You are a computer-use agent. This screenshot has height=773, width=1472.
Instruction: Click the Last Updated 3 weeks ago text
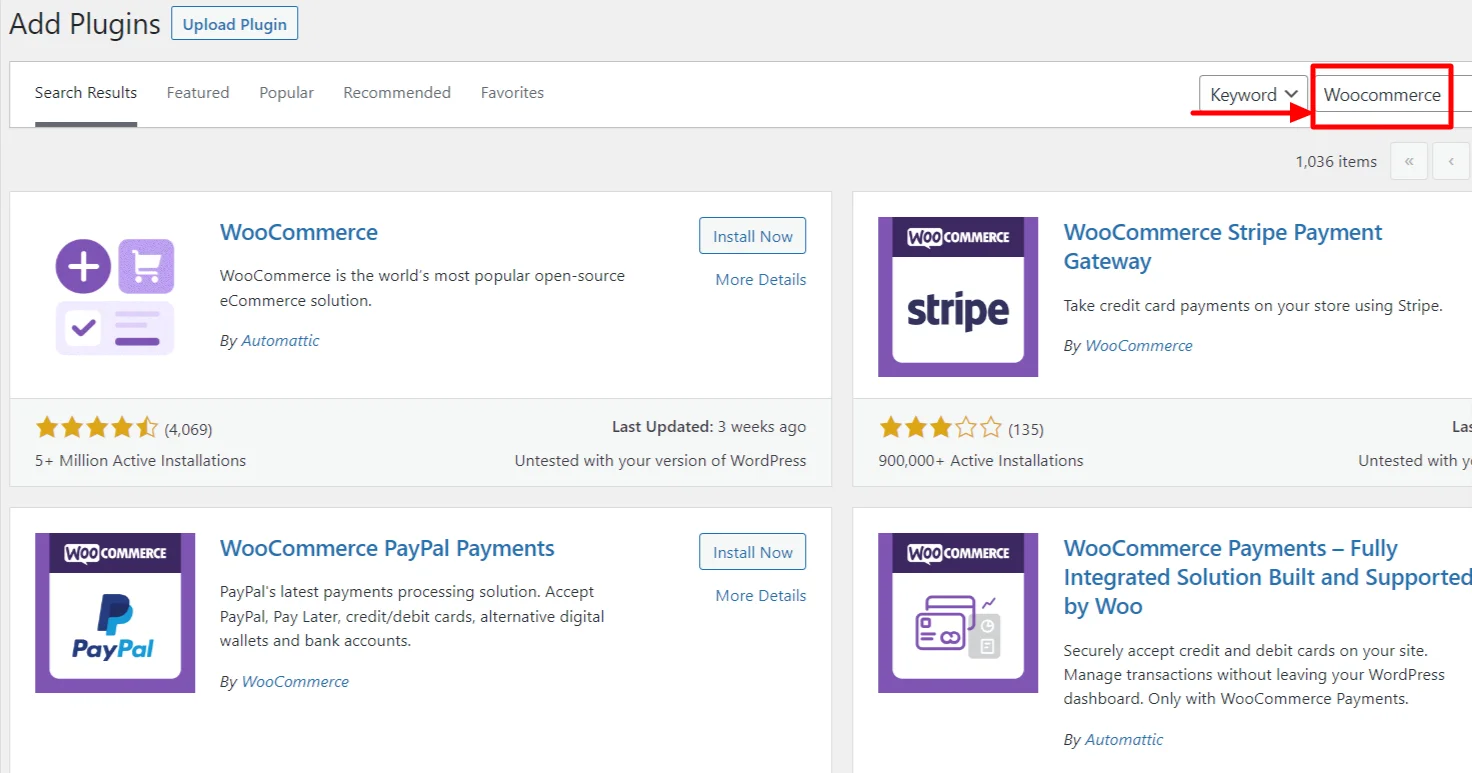(709, 427)
